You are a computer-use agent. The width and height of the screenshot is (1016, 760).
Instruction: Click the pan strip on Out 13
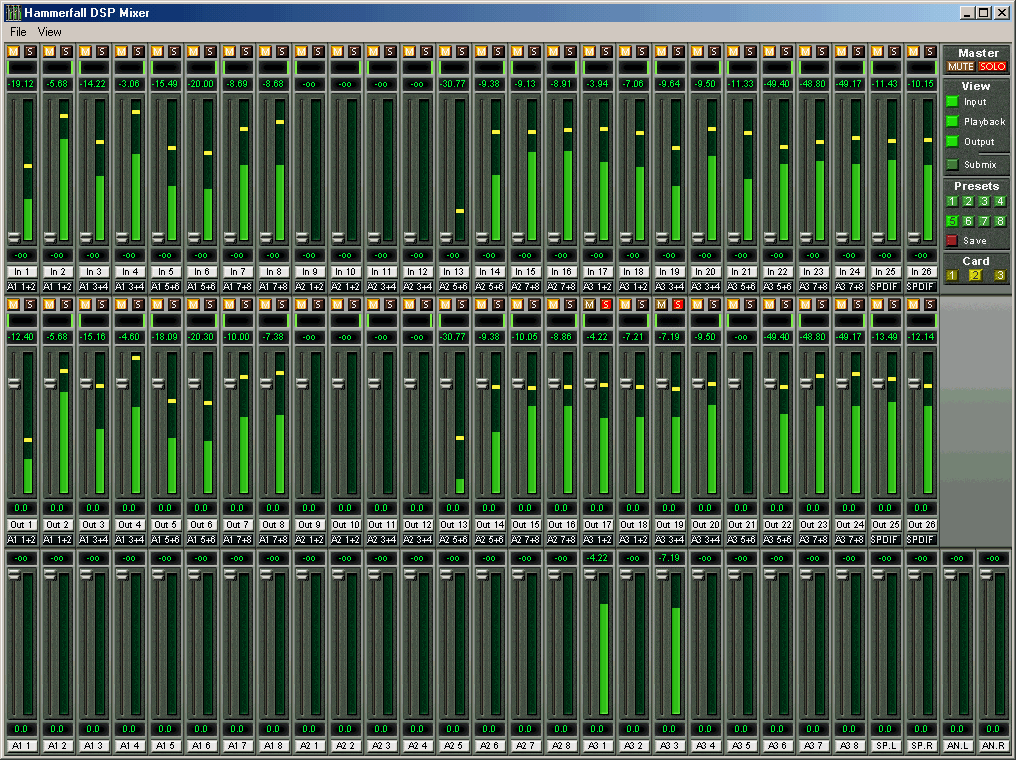[x=454, y=320]
